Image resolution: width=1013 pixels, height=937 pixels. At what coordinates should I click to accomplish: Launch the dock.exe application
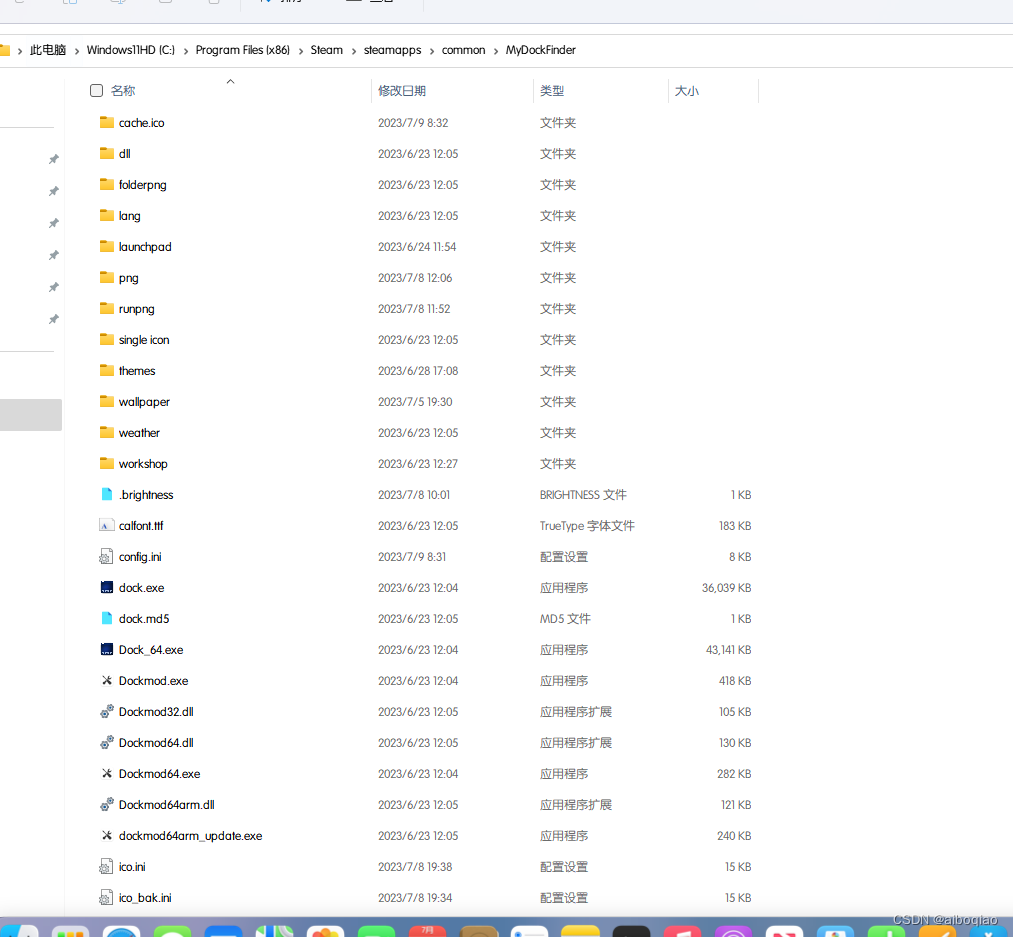[x=141, y=587]
